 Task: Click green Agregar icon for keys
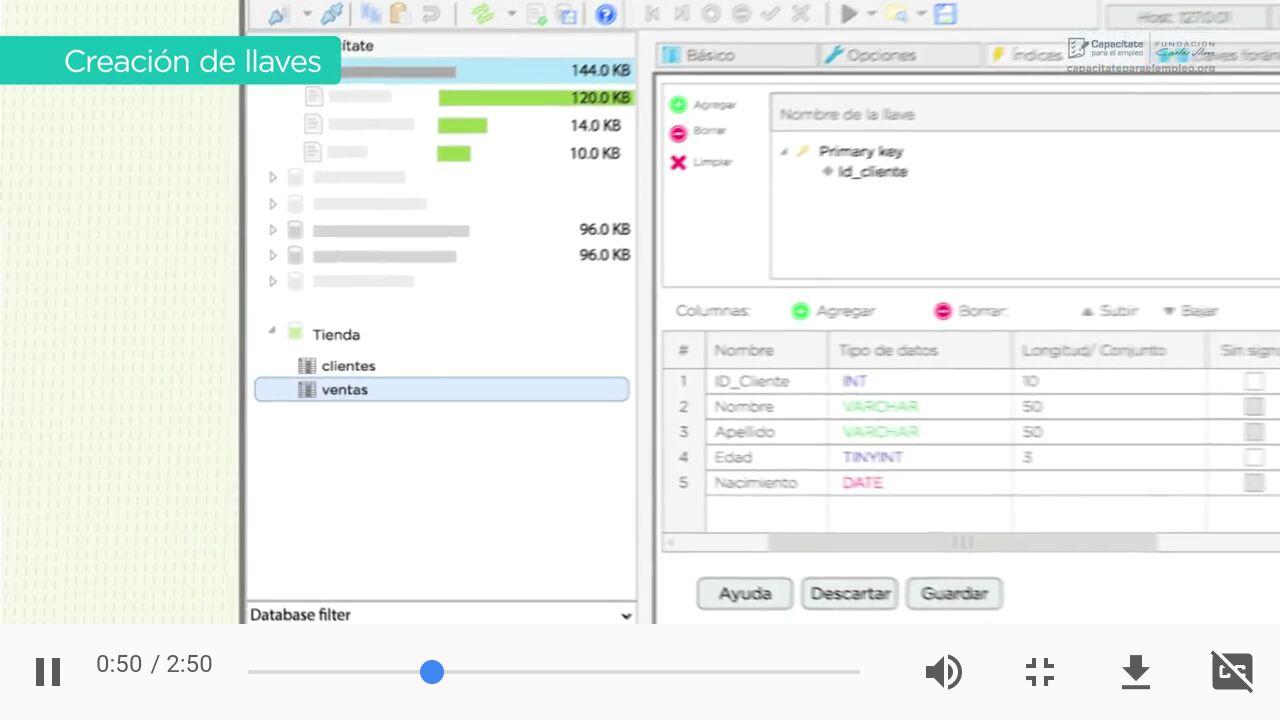point(679,104)
